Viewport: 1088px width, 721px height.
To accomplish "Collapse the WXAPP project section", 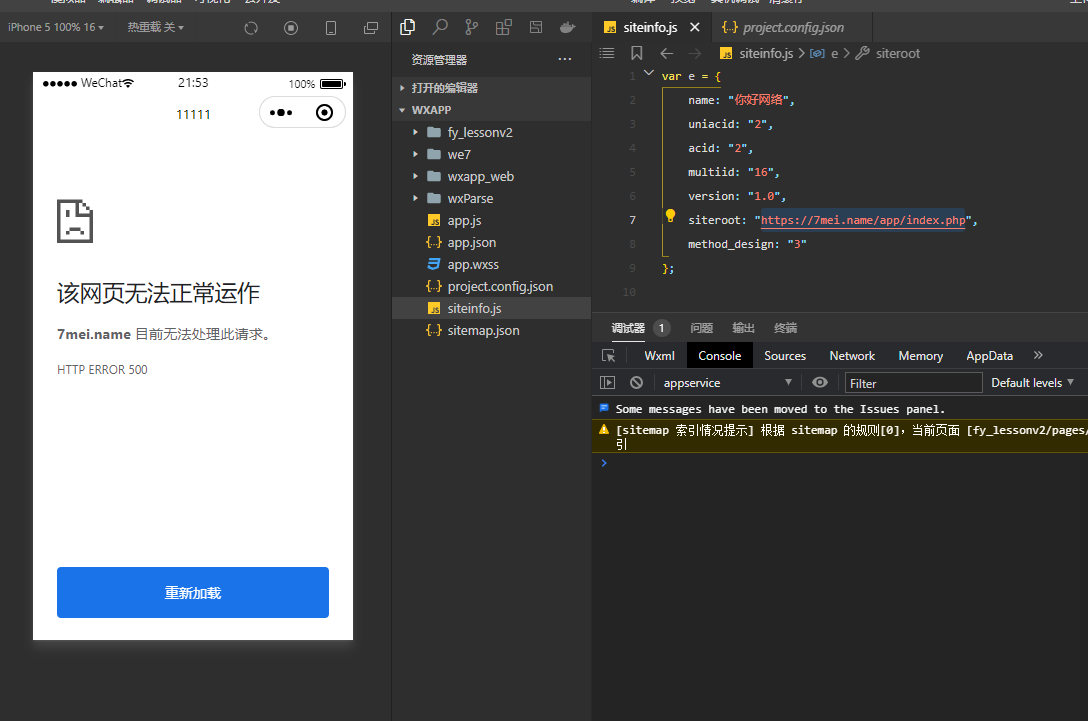I will point(491,110).
